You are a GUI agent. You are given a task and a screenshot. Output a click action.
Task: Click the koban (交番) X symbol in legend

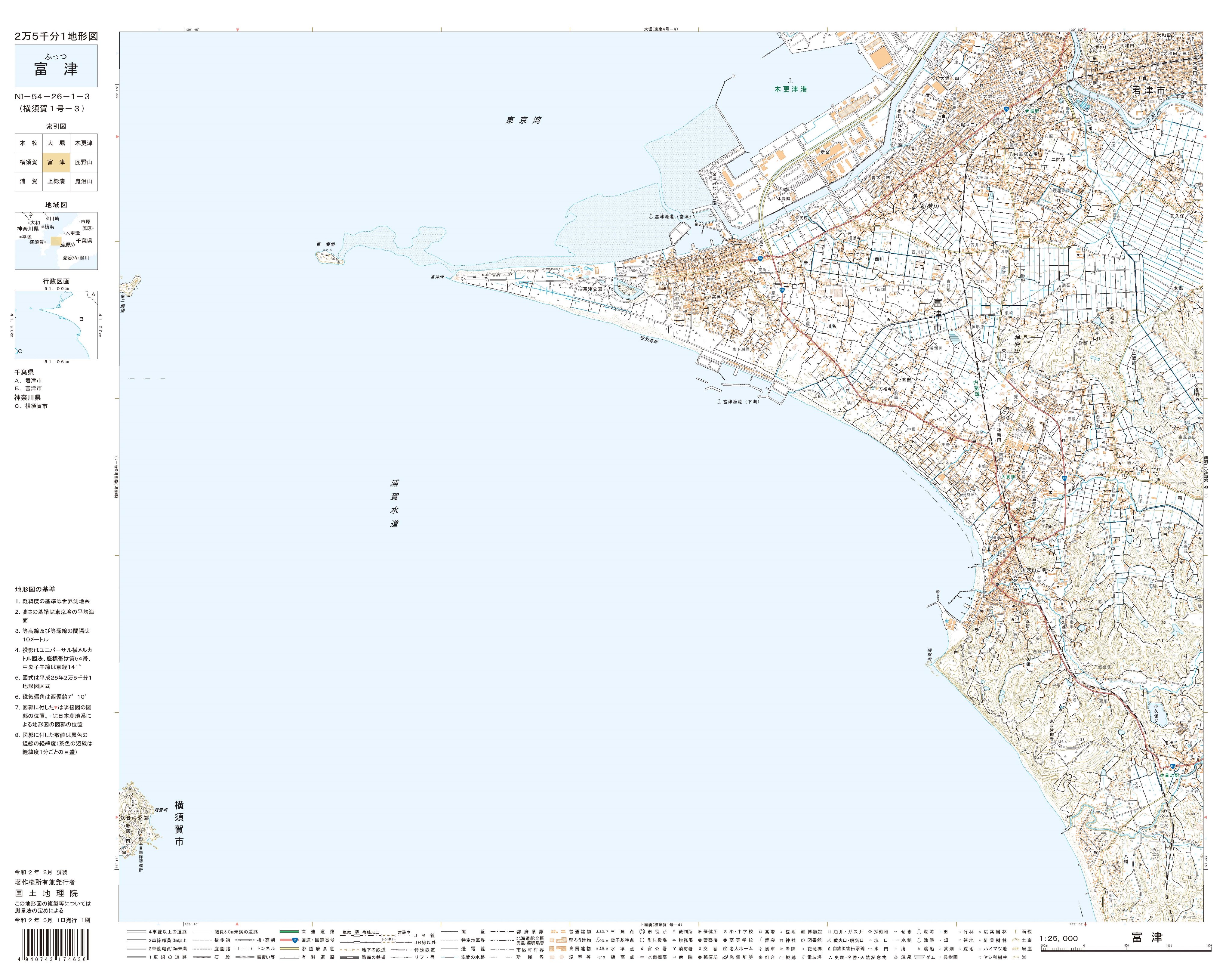point(700,949)
